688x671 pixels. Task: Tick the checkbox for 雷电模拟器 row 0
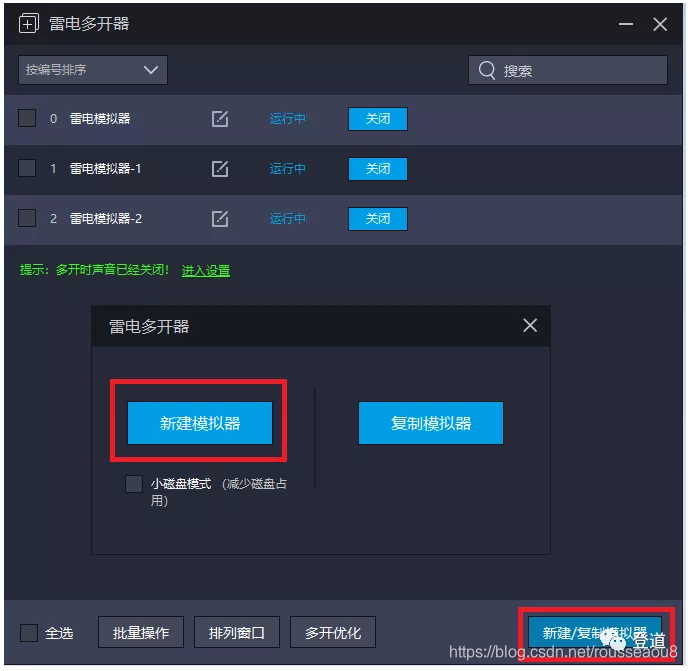[x=27, y=118]
